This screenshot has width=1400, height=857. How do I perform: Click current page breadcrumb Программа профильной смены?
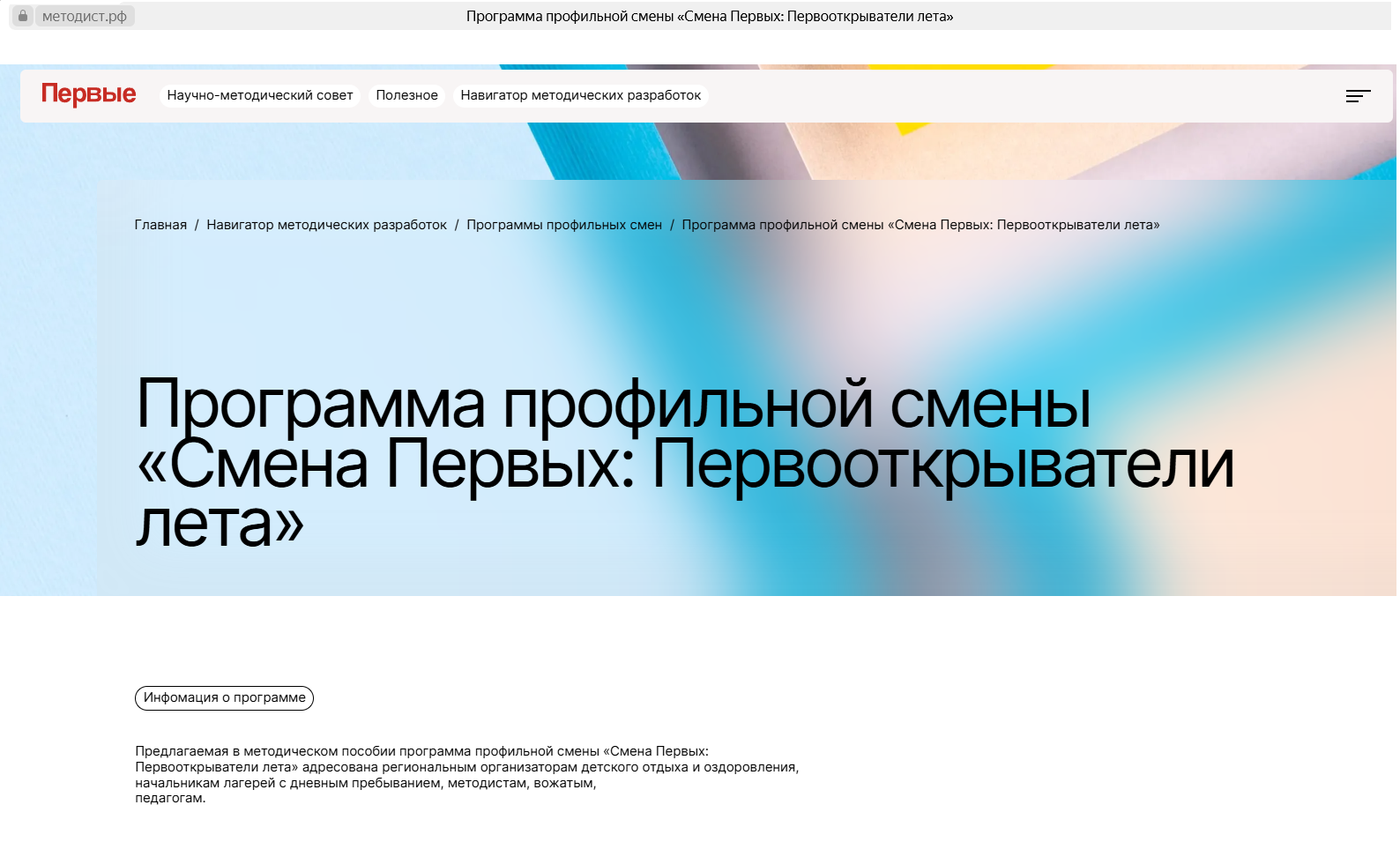click(920, 225)
